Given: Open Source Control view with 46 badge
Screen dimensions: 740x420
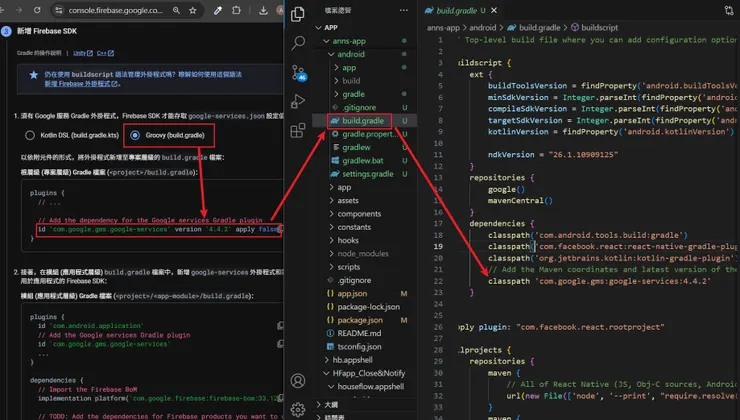Looking at the screenshot, I should tap(298, 72).
